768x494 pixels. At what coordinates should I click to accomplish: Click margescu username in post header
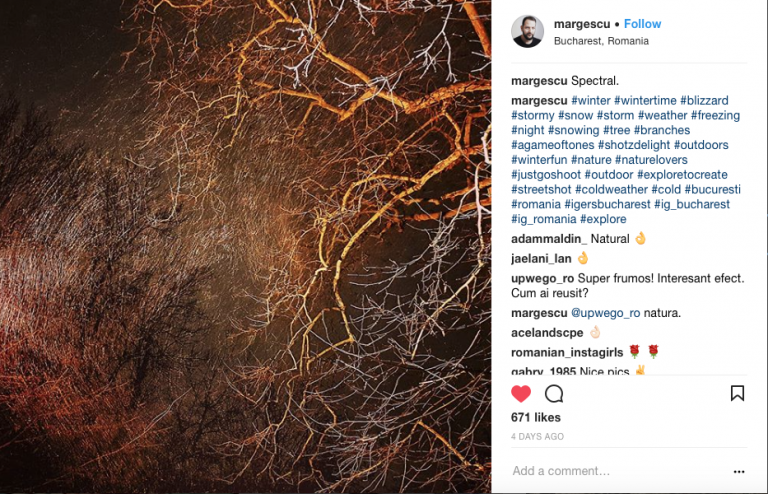[582, 24]
